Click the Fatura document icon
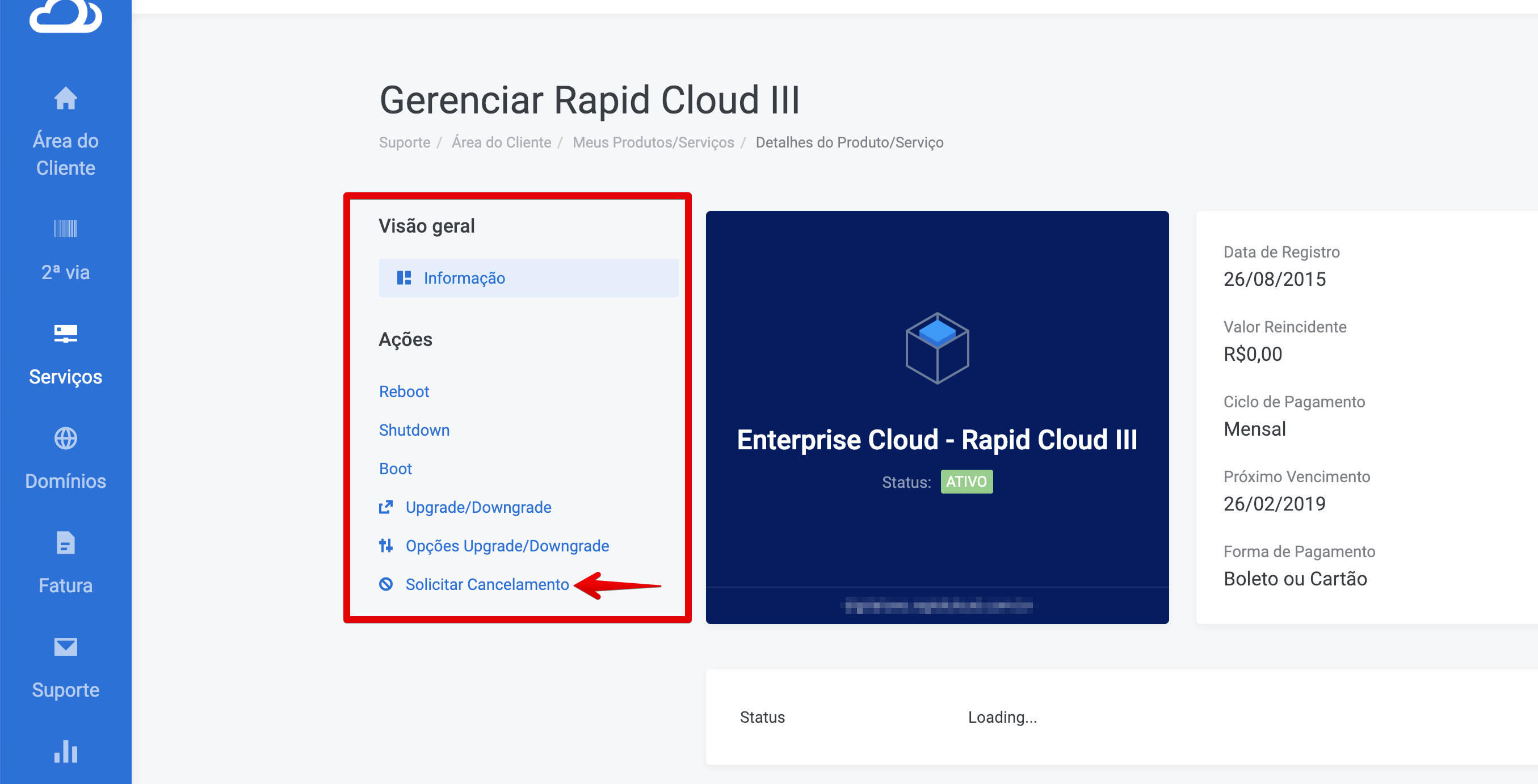This screenshot has height=784, width=1538. (x=65, y=542)
